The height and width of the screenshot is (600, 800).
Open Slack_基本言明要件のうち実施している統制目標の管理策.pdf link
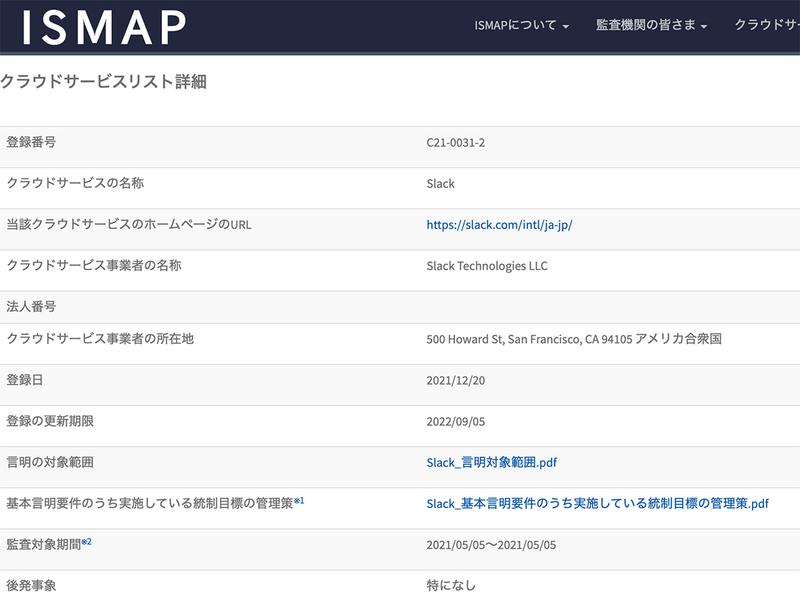click(597, 504)
